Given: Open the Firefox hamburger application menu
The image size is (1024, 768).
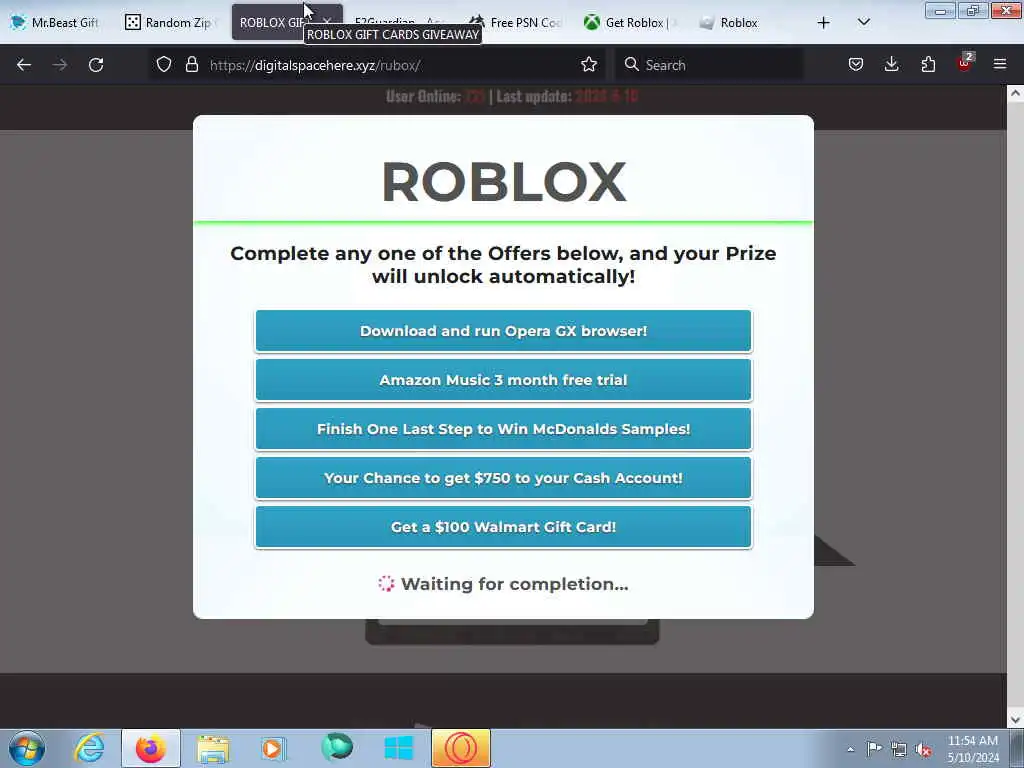Looking at the screenshot, I should (x=1000, y=64).
